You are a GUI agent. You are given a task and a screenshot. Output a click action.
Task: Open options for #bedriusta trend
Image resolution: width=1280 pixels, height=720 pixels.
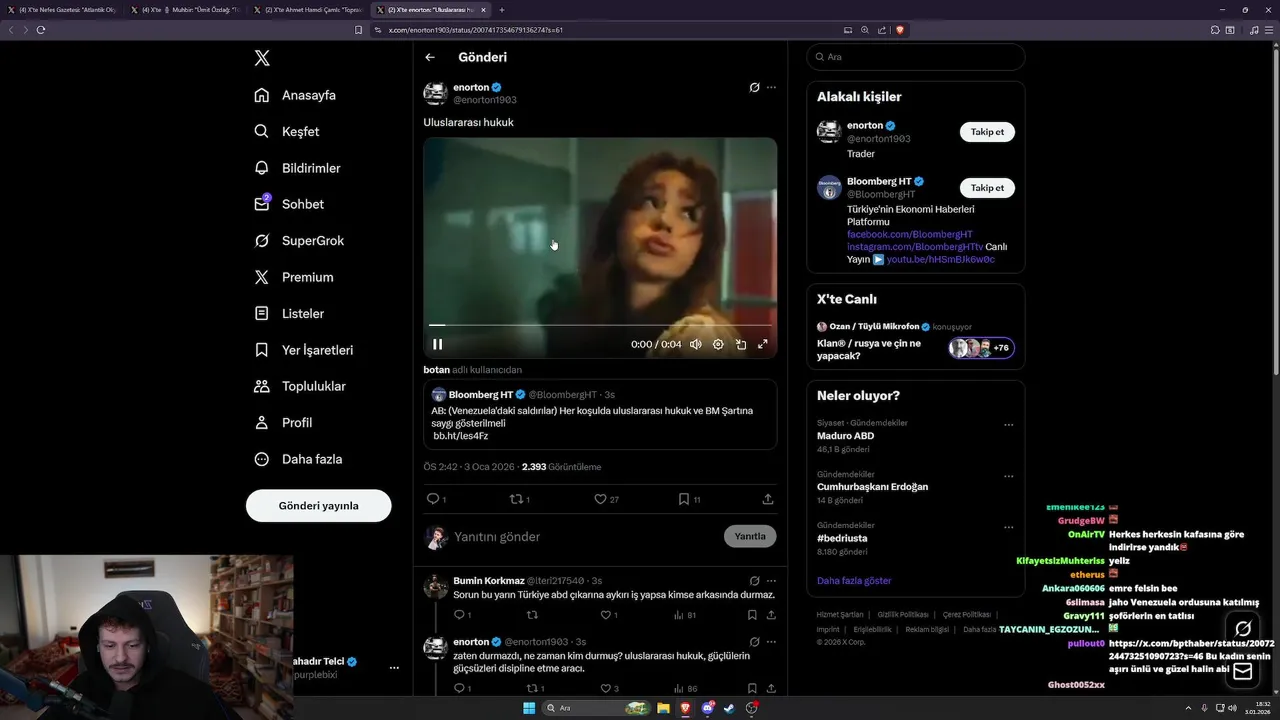coord(1008,527)
